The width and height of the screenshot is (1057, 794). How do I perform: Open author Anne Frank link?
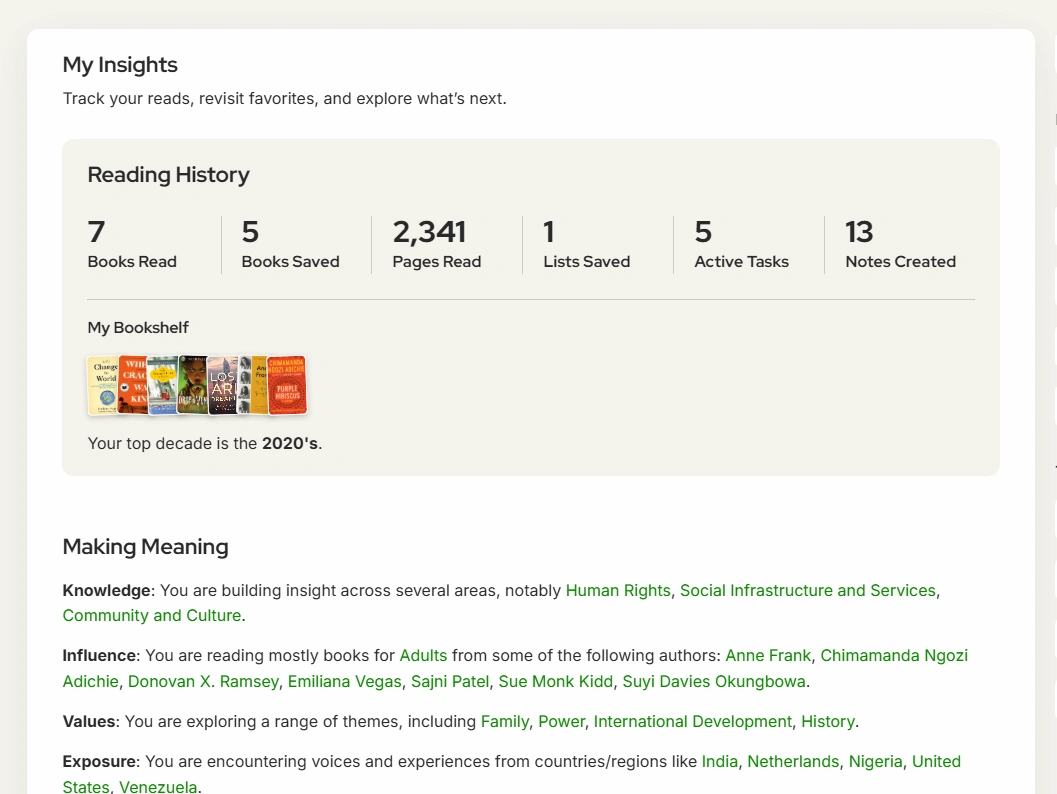tap(767, 655)
